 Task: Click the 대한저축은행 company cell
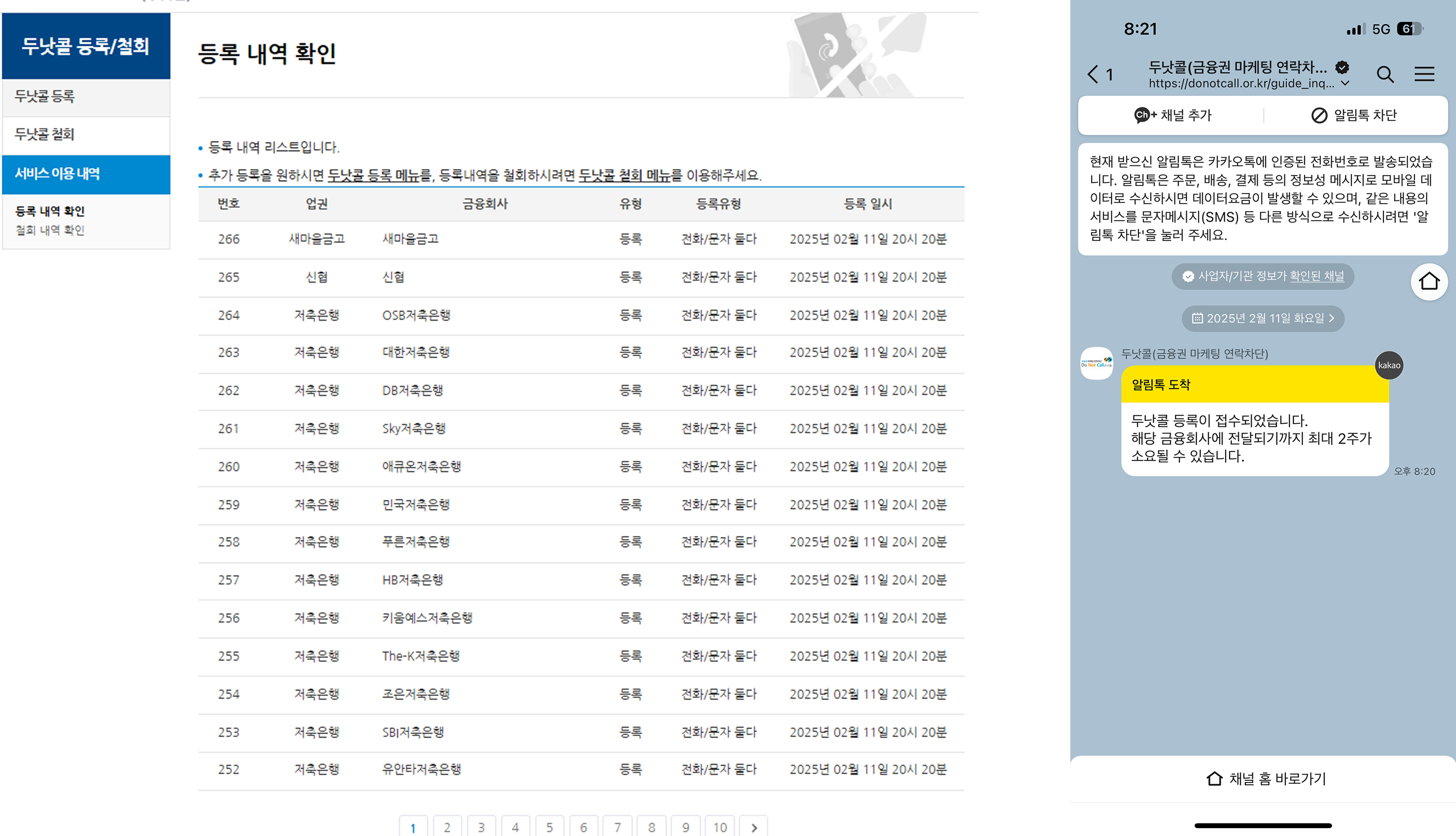coord(416,352)
